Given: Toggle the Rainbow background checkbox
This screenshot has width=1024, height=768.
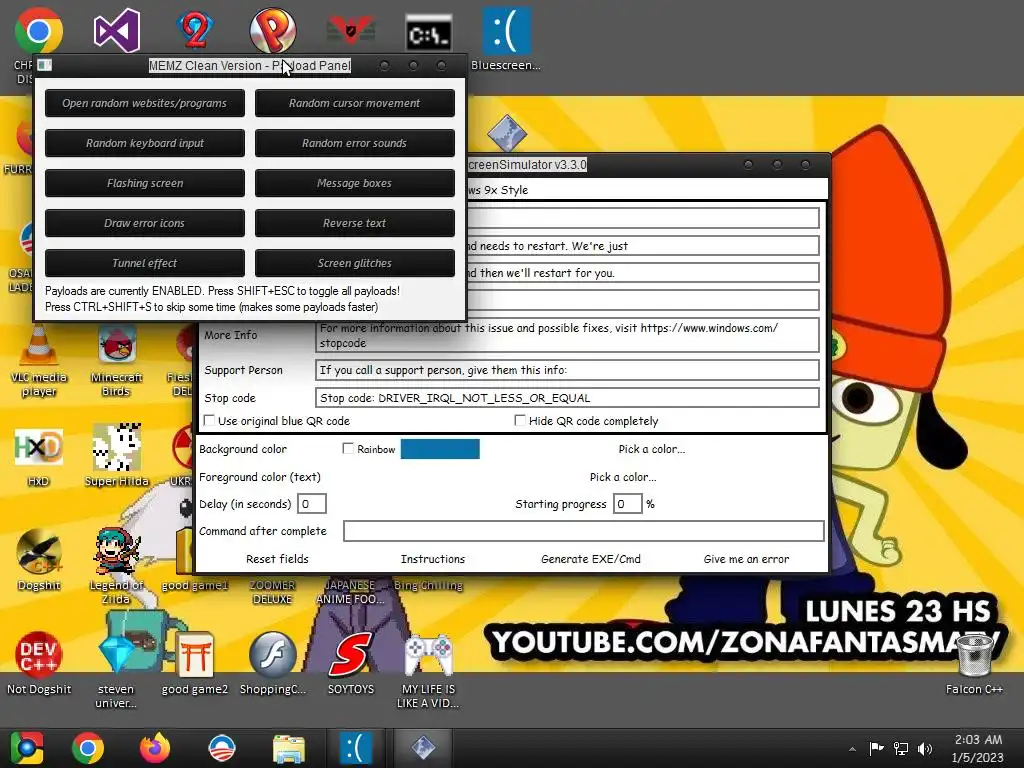Looking at the screenshot, I should 348,449.
